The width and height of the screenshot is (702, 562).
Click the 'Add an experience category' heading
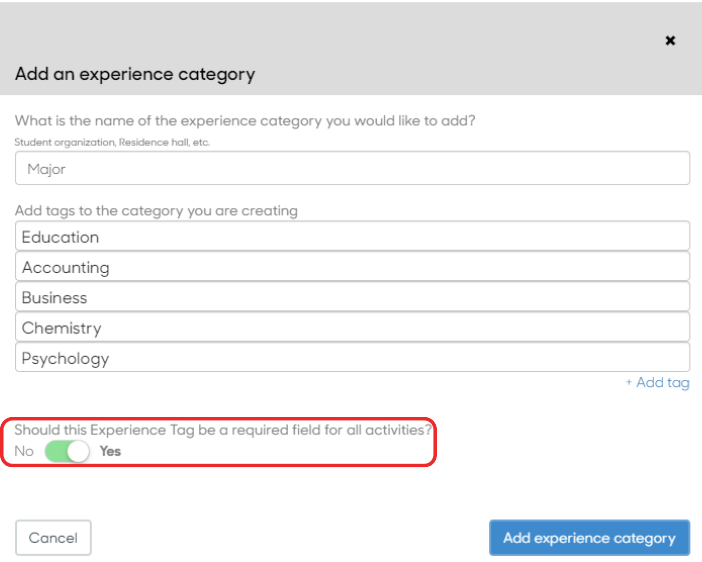135,74
